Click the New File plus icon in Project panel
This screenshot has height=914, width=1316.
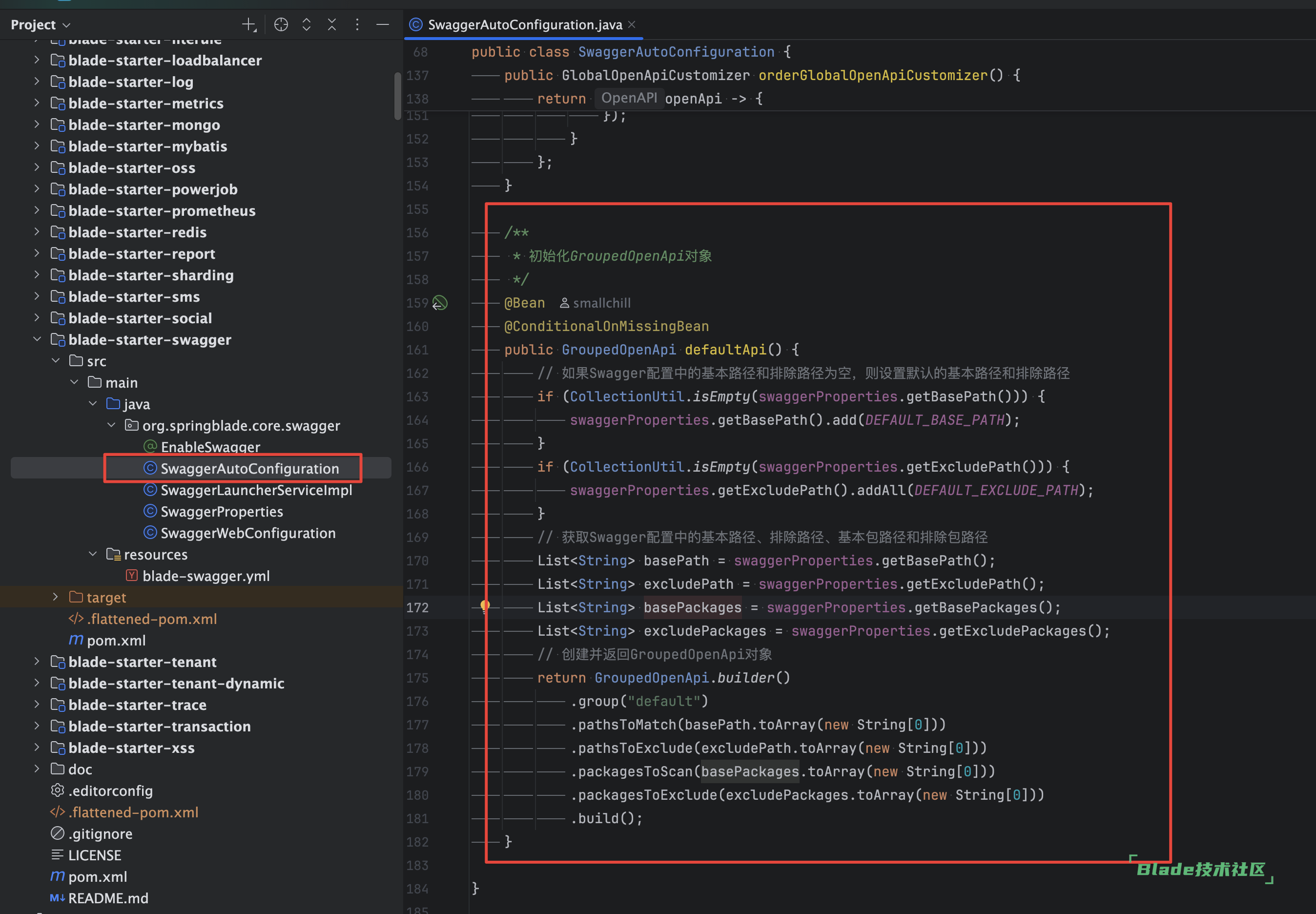(248, 24)
